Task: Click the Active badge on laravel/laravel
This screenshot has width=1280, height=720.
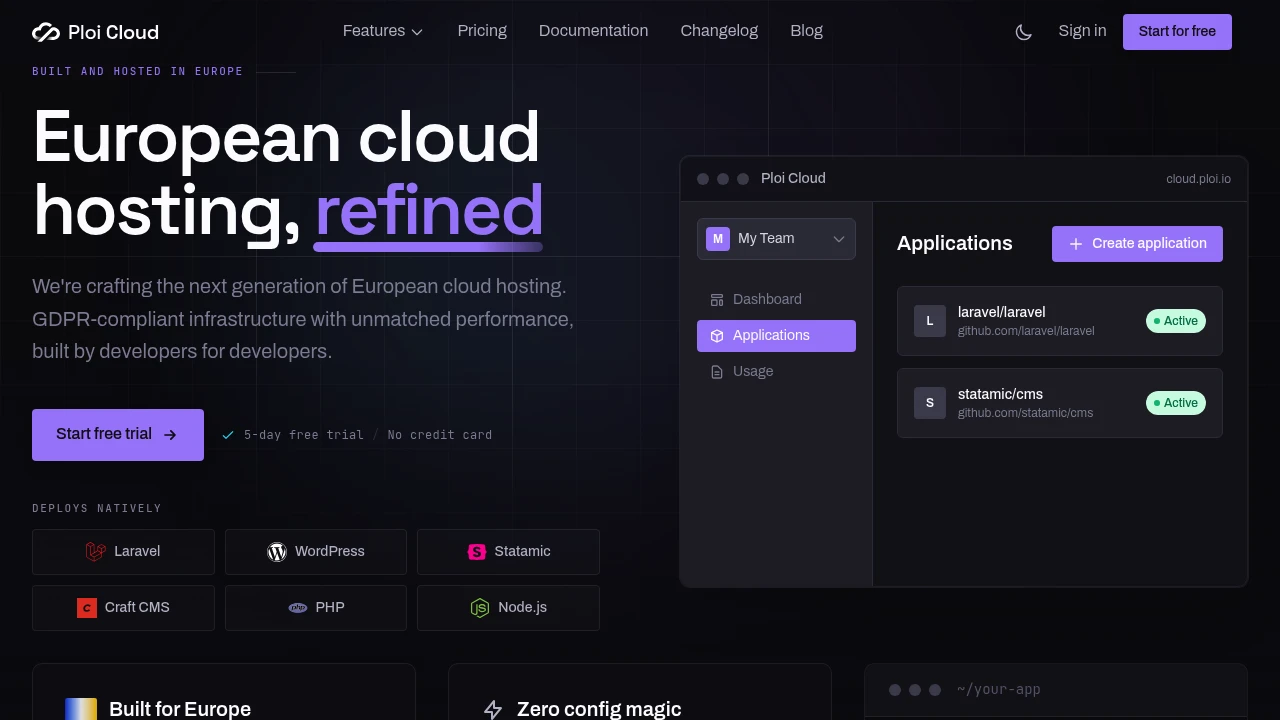Action: 1176,321
